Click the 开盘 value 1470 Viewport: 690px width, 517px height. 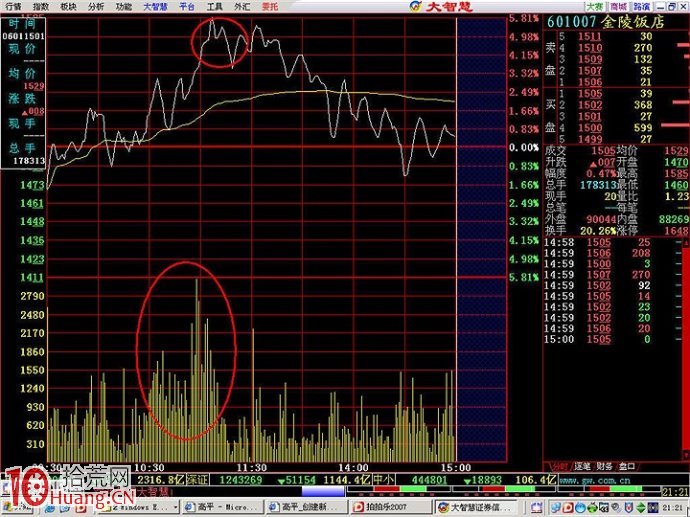pos(676,162)
